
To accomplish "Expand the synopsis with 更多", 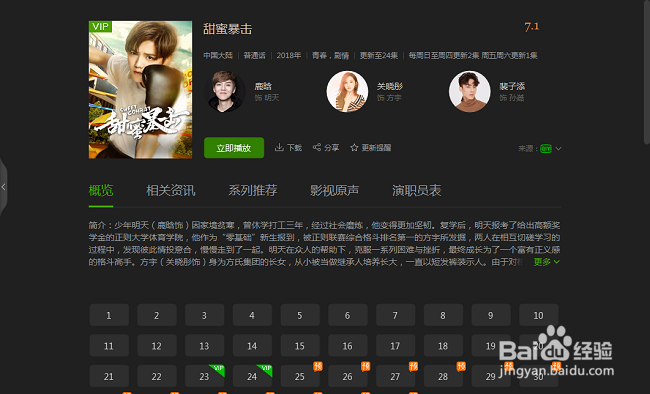I will coord(547,262).
